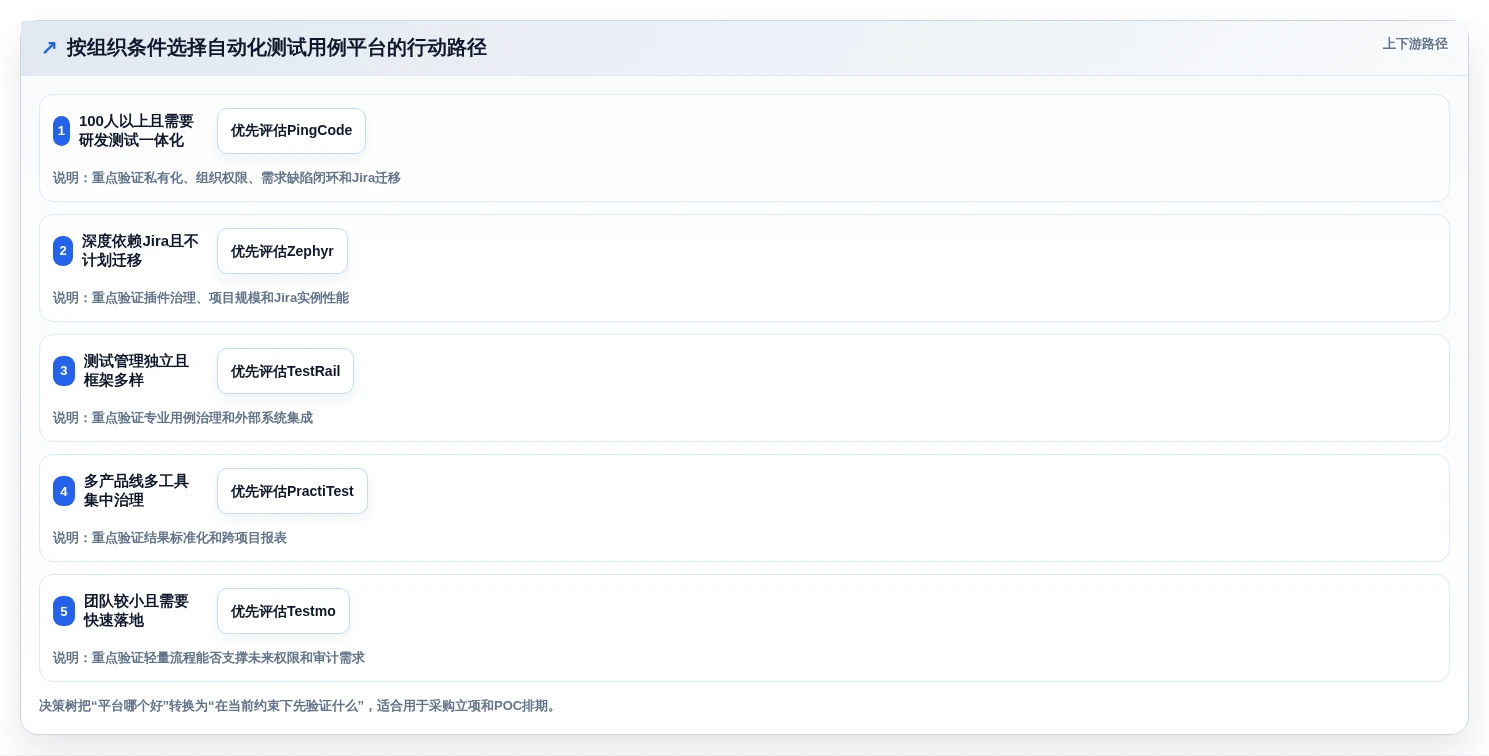Click the note about 轻量流程 and 审计需求
1489x756 pixels.
pyautogui.click(x=209, y=658)
